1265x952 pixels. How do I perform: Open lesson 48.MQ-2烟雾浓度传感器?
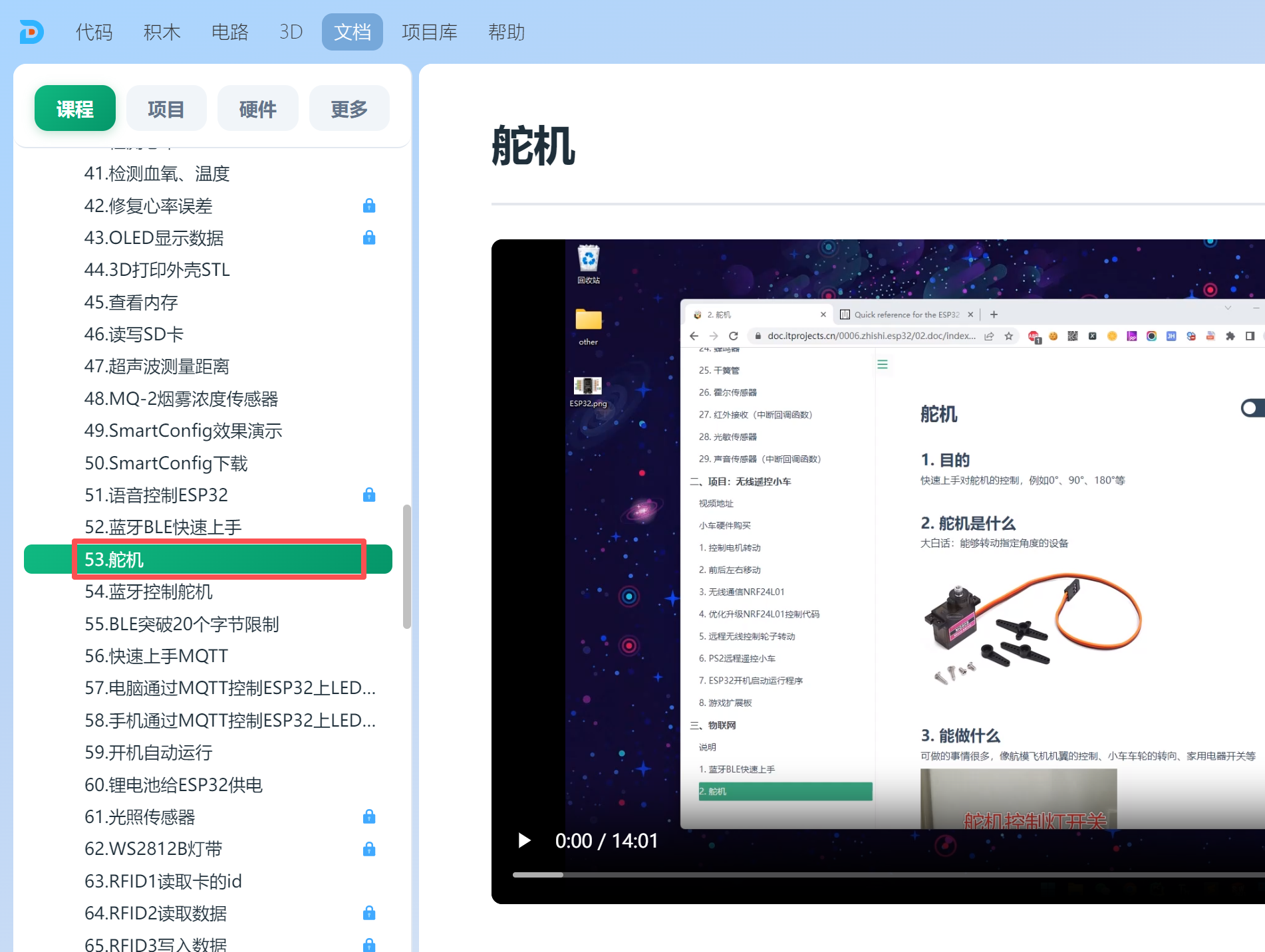(181, 398)
